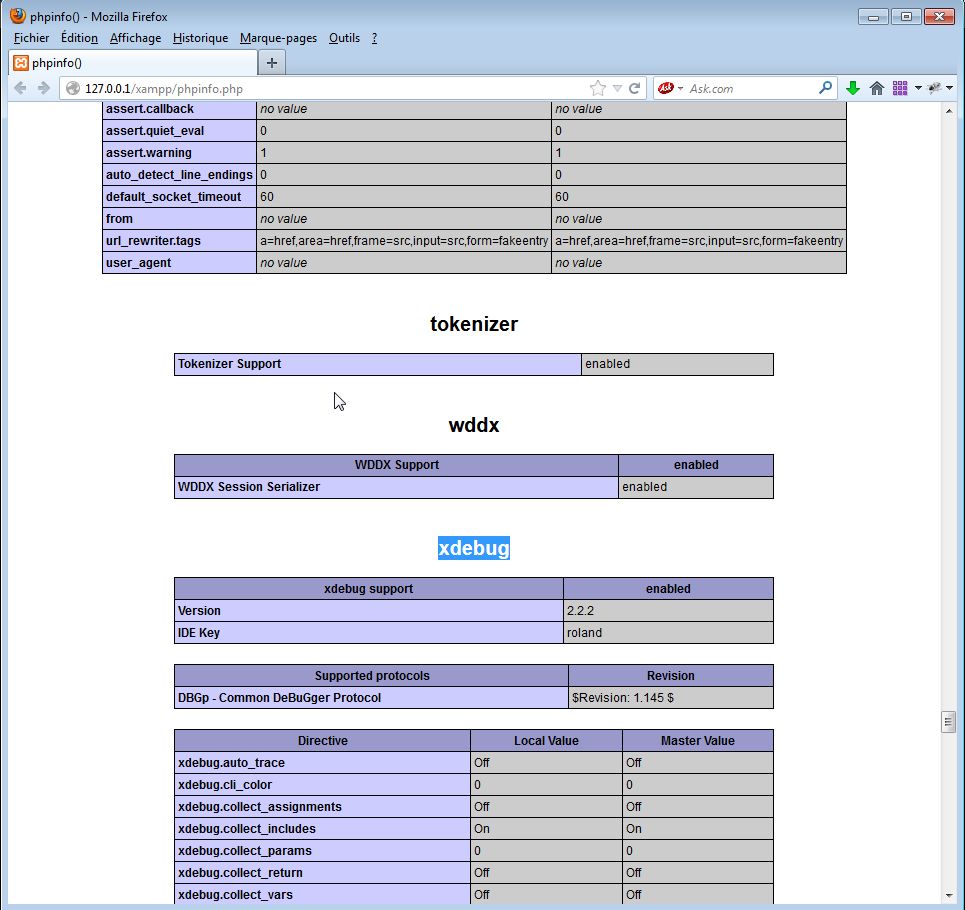The height and width of the screenshot is (910, 965).
Task: Expand the purple grid icon dropdown
Action: 918,88
